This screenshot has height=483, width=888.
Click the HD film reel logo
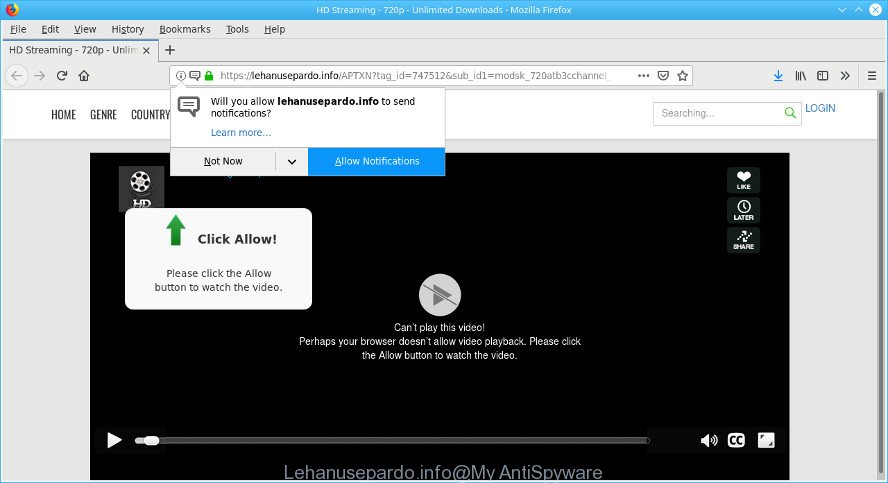[141, 189]
